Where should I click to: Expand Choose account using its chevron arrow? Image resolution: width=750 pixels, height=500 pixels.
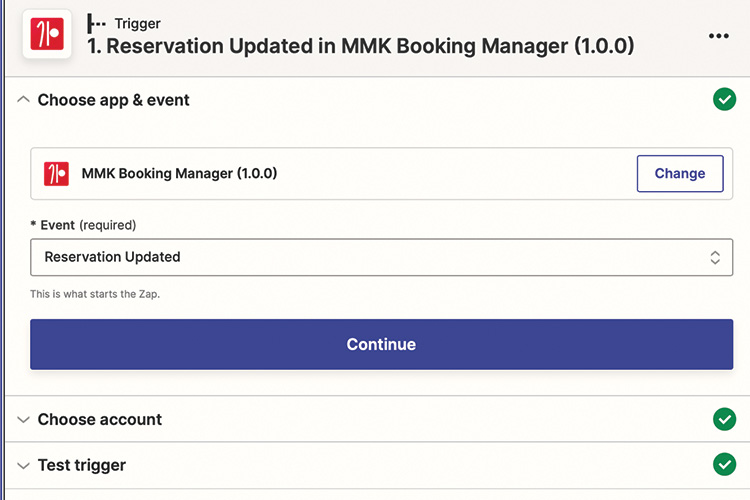(23, 420)
